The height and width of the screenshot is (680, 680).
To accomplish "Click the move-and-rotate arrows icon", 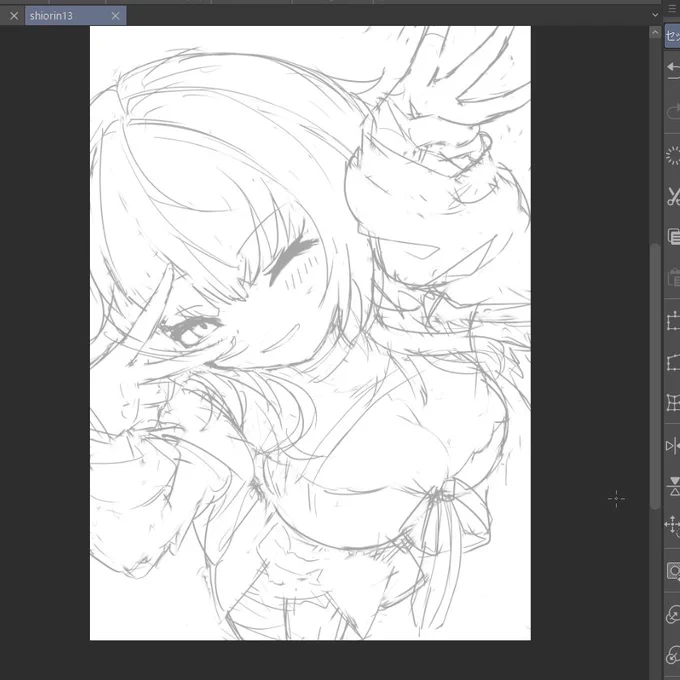I will [x=673, y=526].
